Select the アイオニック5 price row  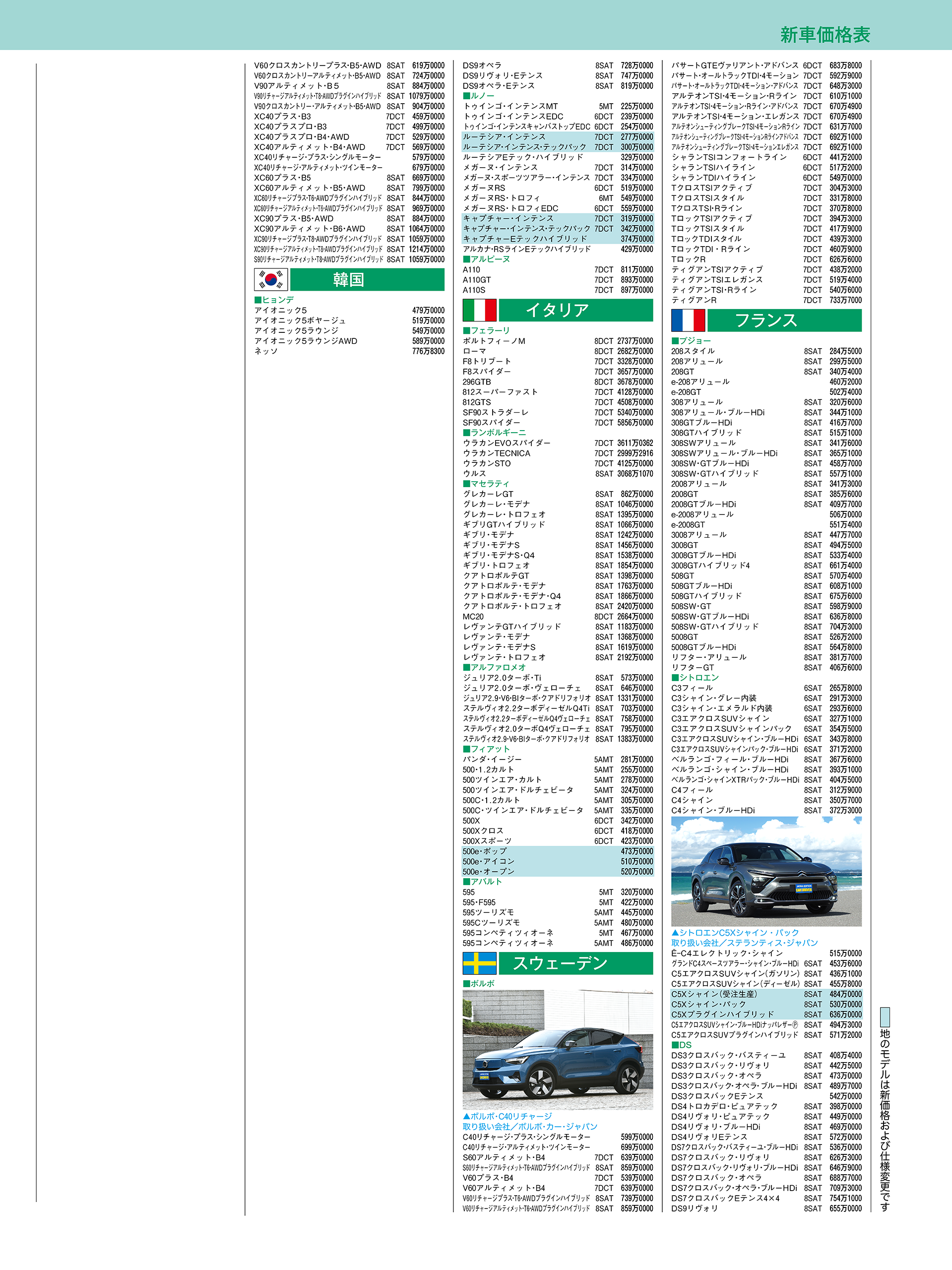[349, 311]
